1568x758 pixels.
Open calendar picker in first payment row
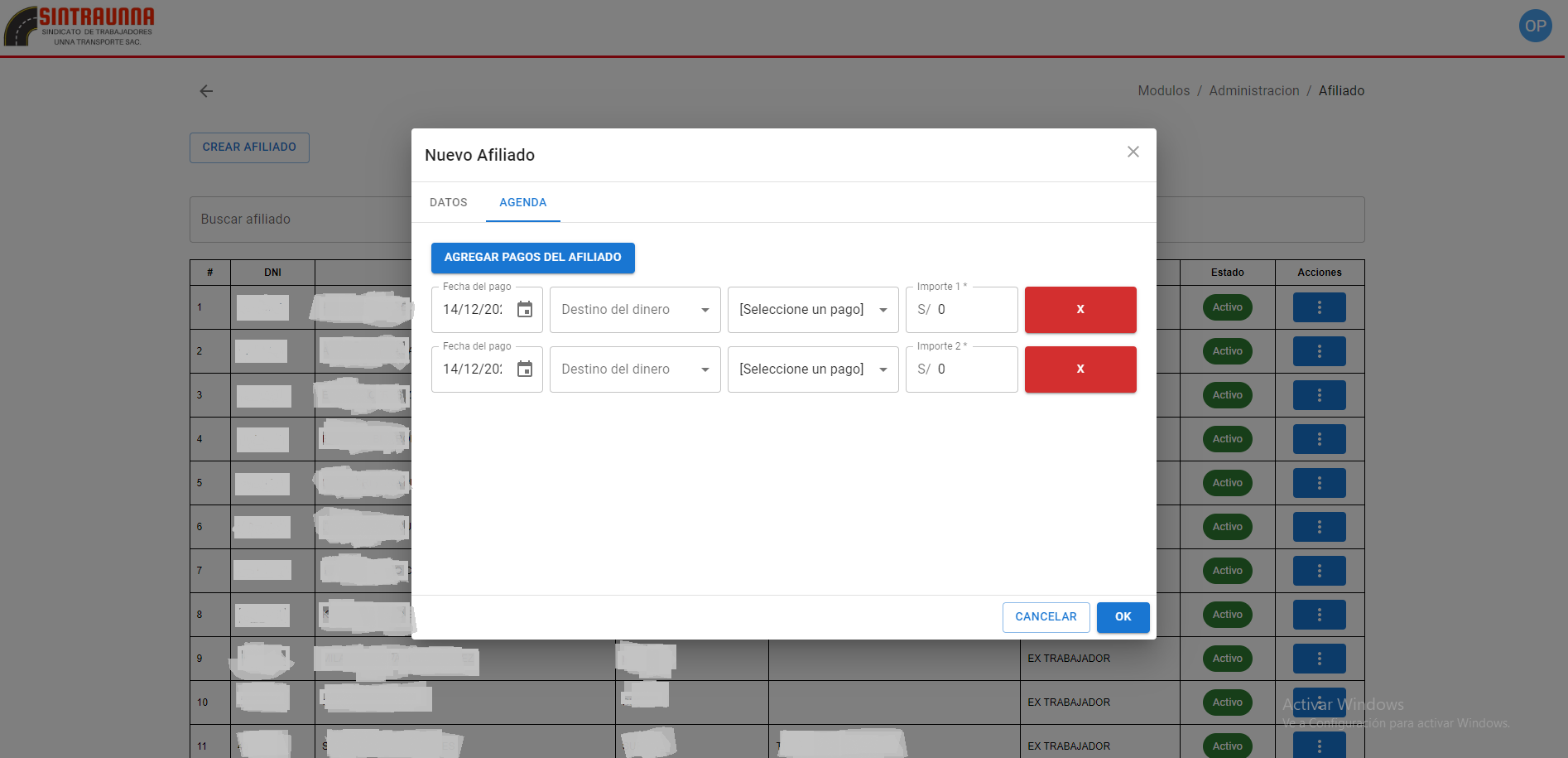(x=525, y=310)
